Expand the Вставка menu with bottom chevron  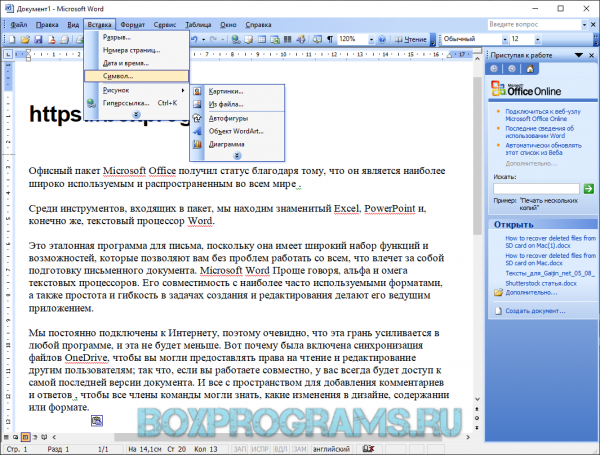(136, 114)
